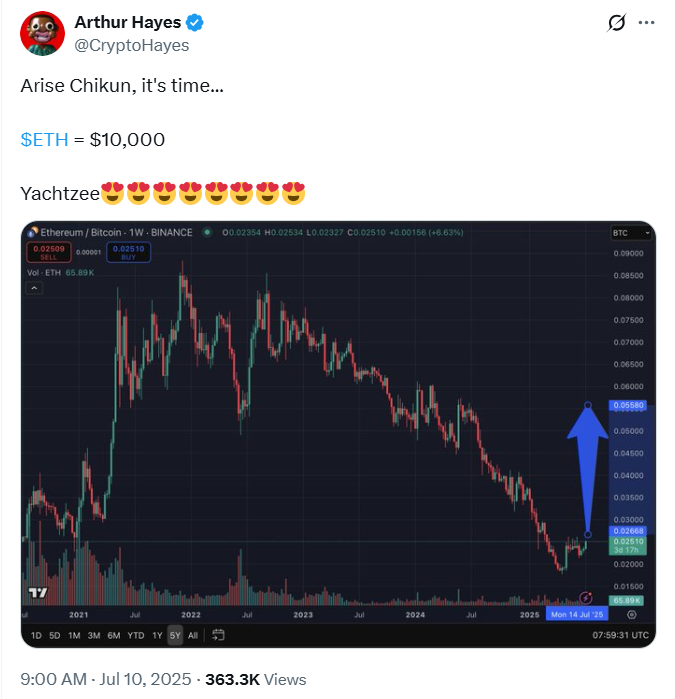The width and height of the screenshot is (675, 699).
Task: Select the YTD range tab
Action: point(136,635)
